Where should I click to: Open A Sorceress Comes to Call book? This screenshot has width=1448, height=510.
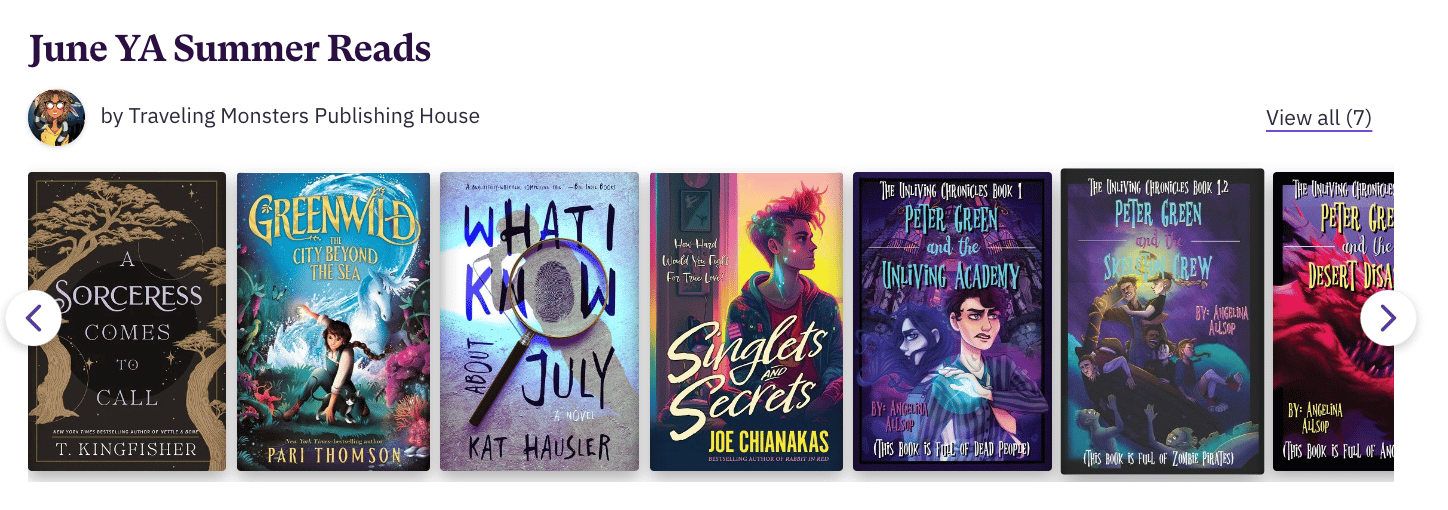point(127,321)
